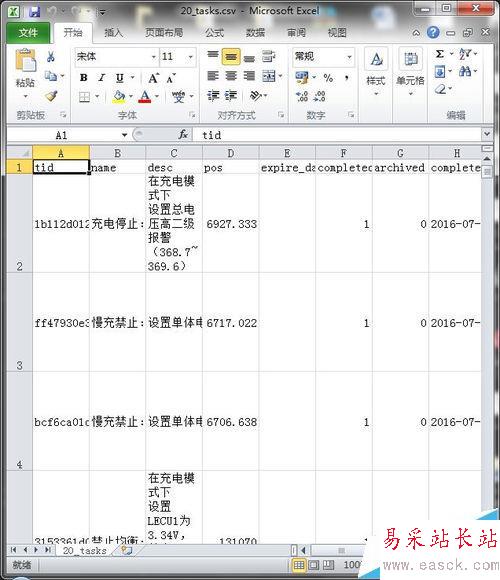Click Merge and Center icon
Screen dimensions: 500x580
tap(269, 76)
